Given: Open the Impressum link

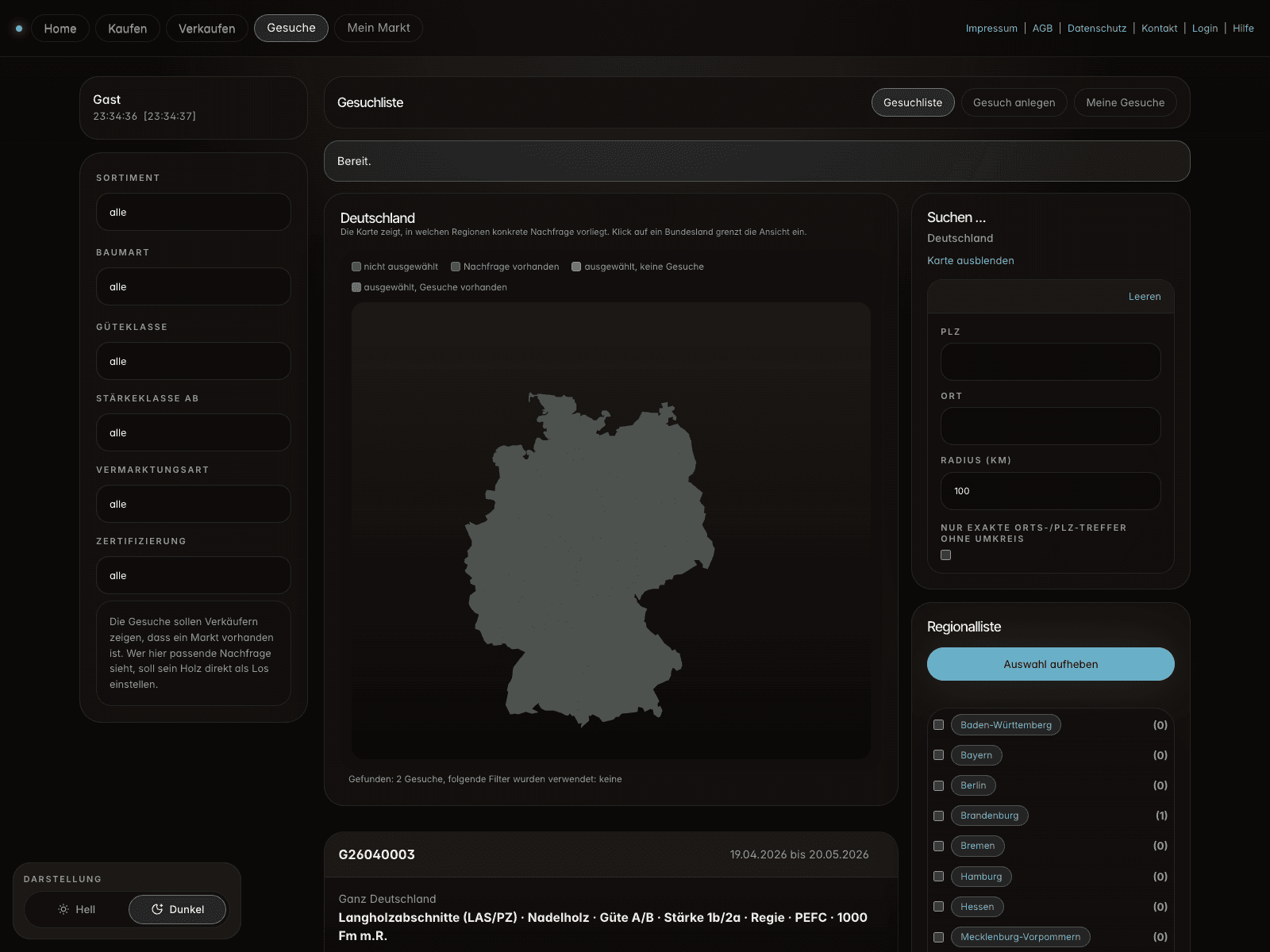Looking at the screenshot, I should [991, 29].
